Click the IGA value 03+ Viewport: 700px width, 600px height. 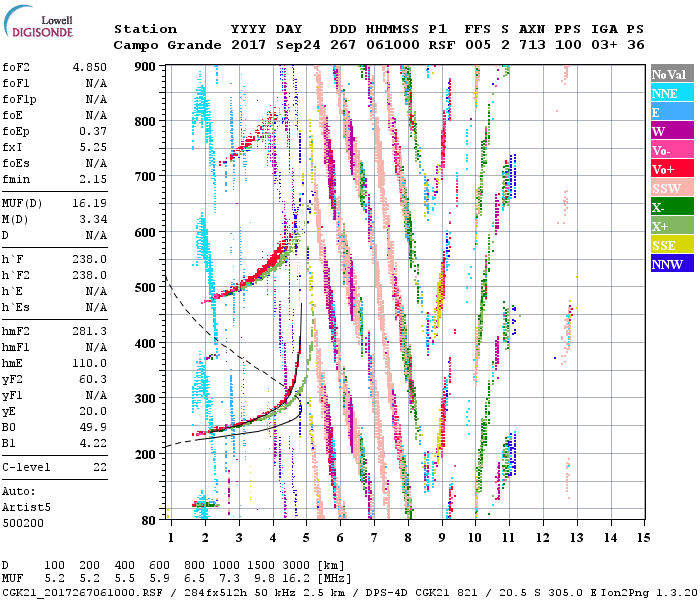tap(604, 45)
